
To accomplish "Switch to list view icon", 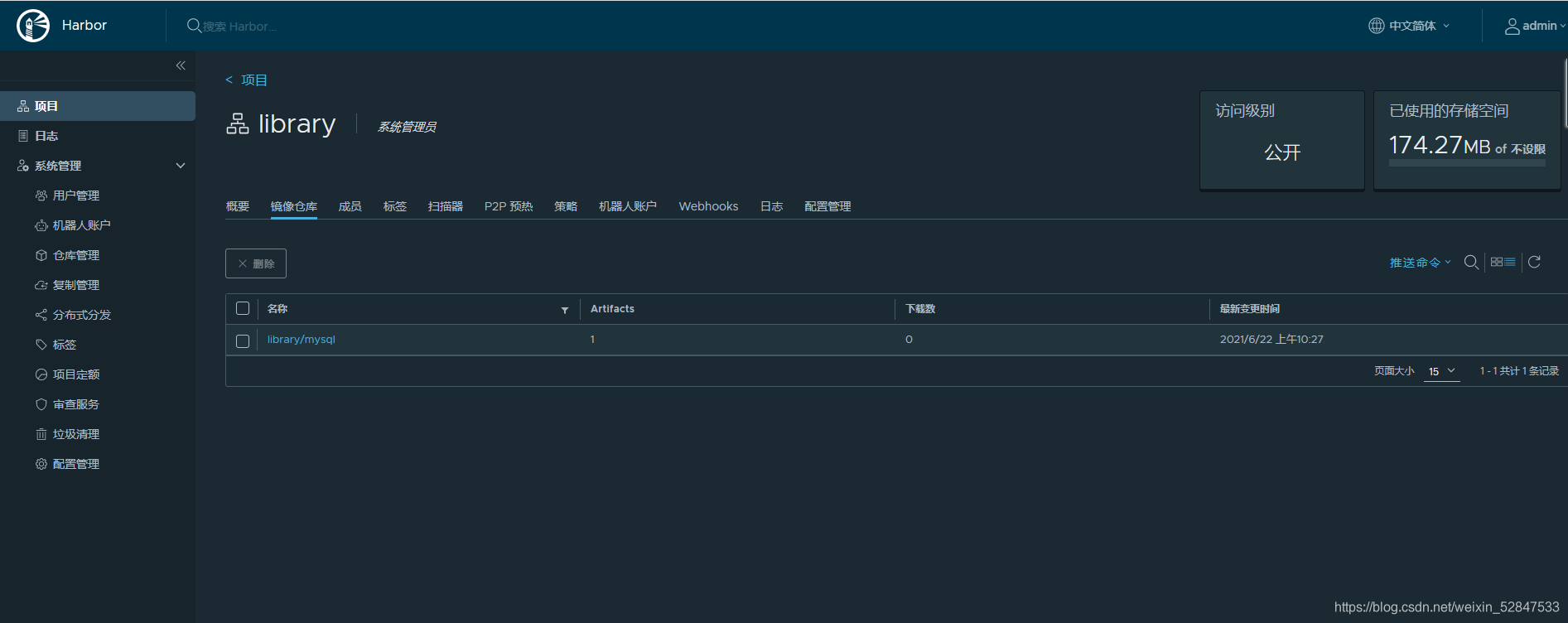I will (1510, 262).
